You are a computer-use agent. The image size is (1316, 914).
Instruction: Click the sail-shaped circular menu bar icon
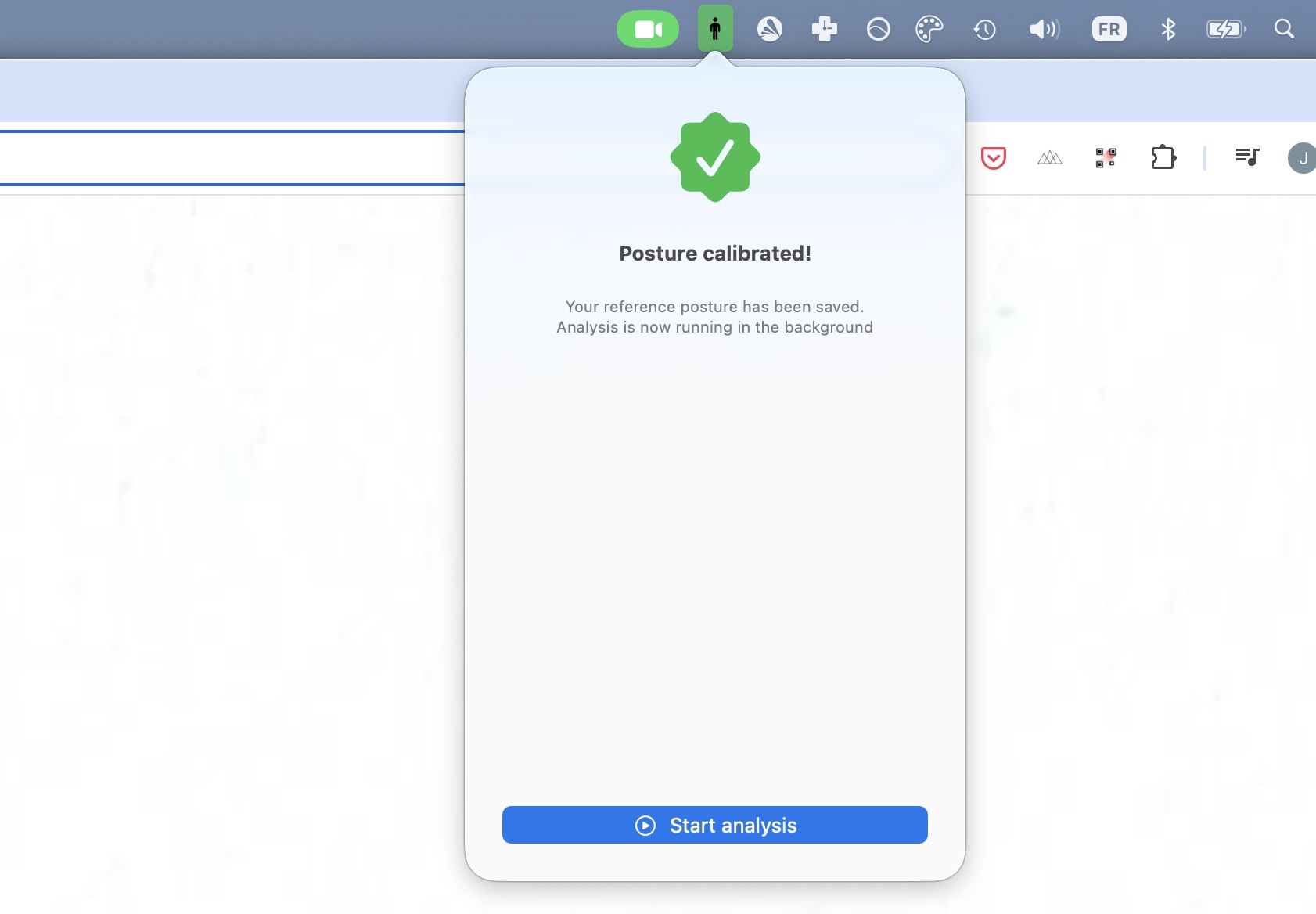coord(770,30)
